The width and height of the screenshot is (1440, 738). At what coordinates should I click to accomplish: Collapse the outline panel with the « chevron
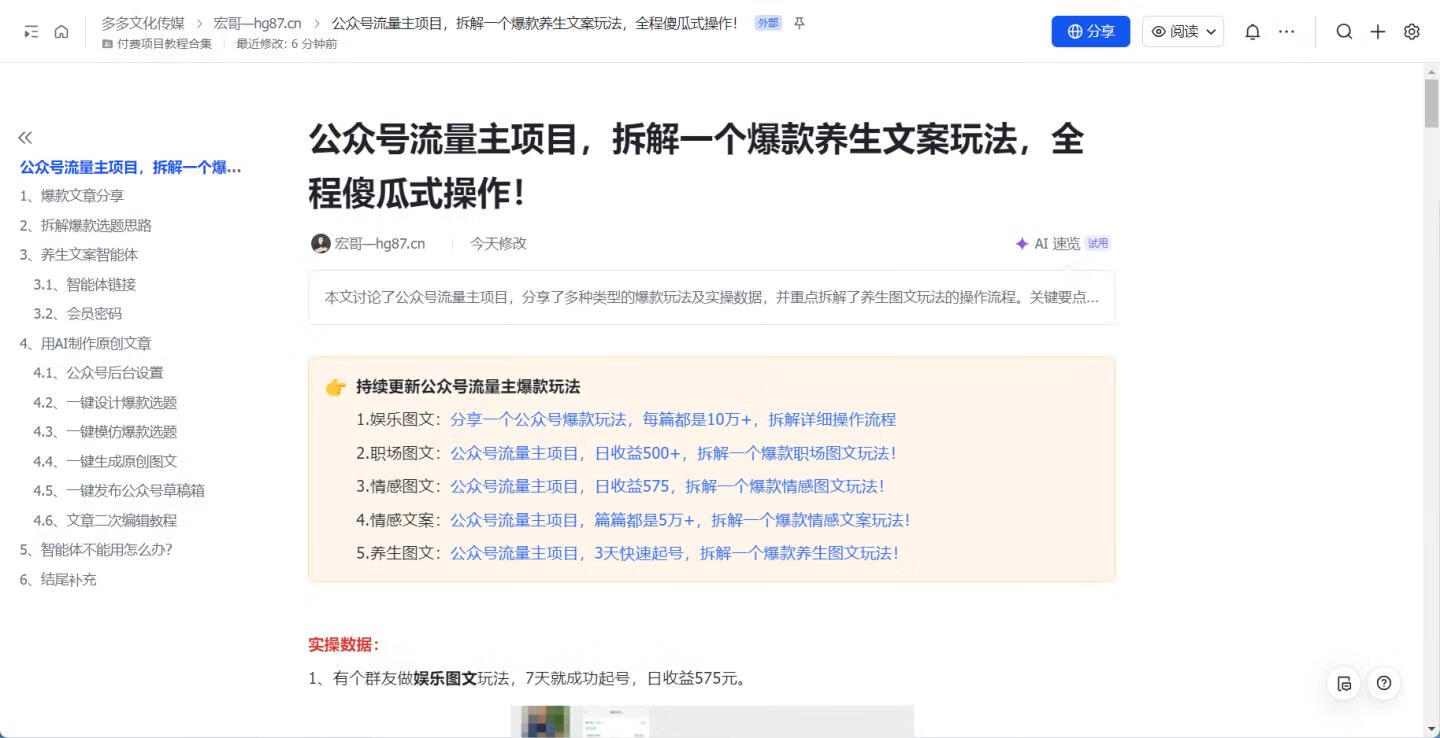pos(24,136)
